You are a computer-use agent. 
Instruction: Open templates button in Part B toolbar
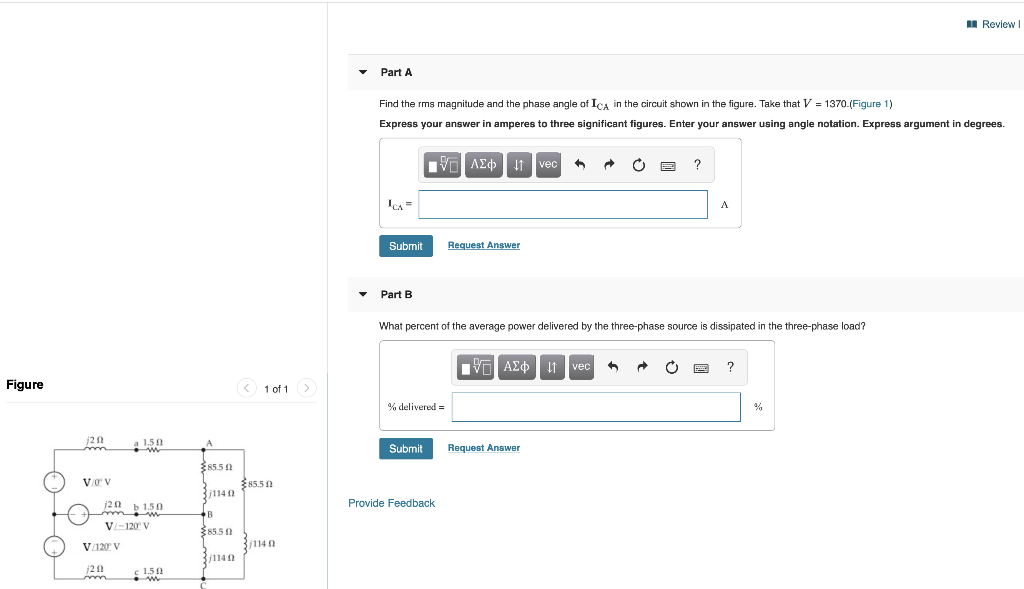475,367
